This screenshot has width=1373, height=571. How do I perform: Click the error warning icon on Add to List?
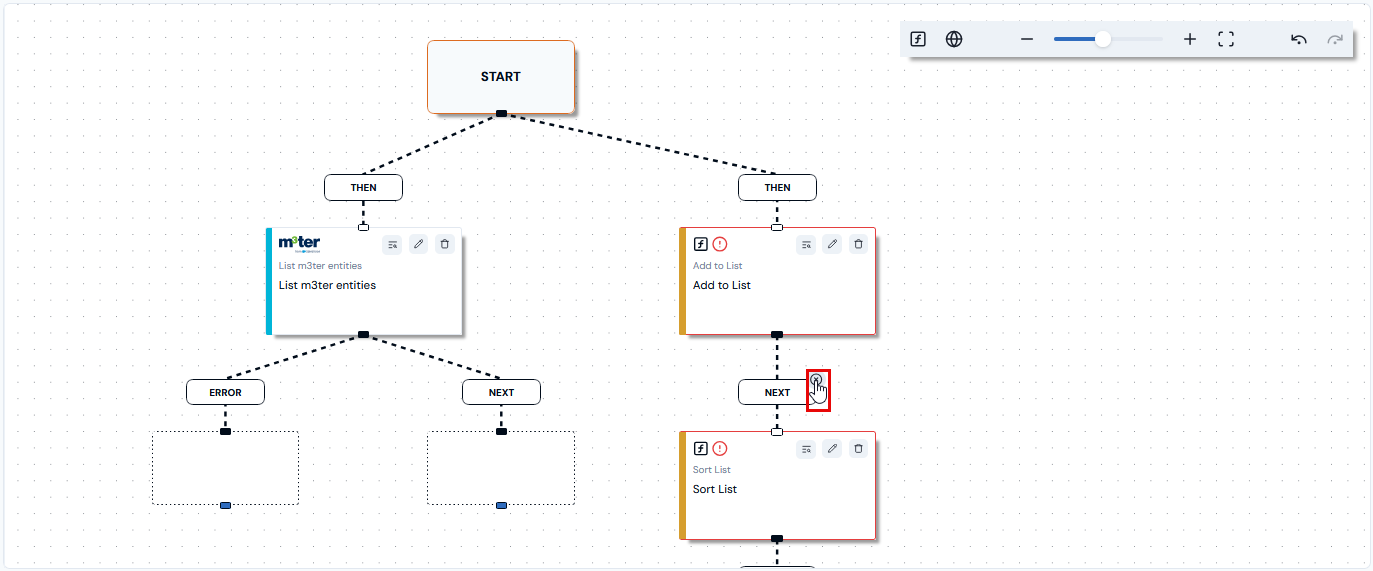[x=720, y=244]
